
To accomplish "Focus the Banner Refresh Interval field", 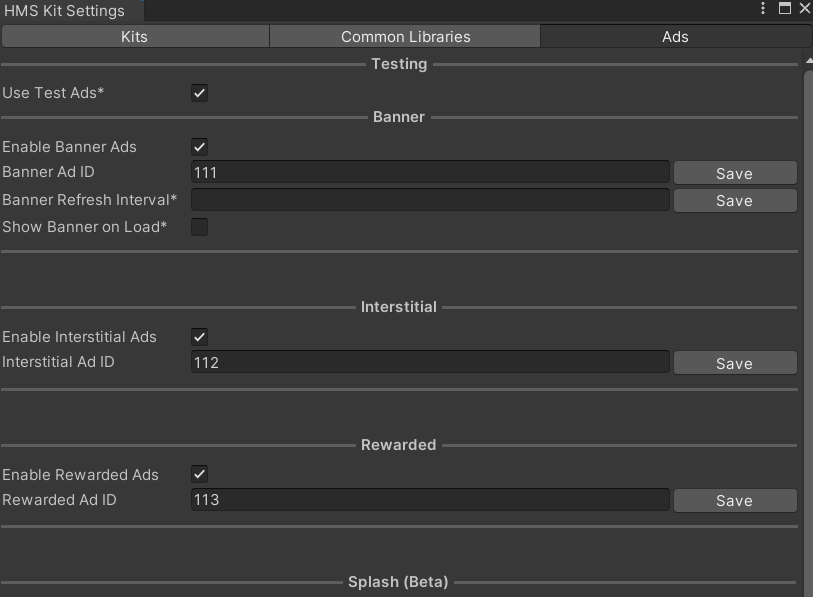I will pyautogui.click(x=430, y=199).
